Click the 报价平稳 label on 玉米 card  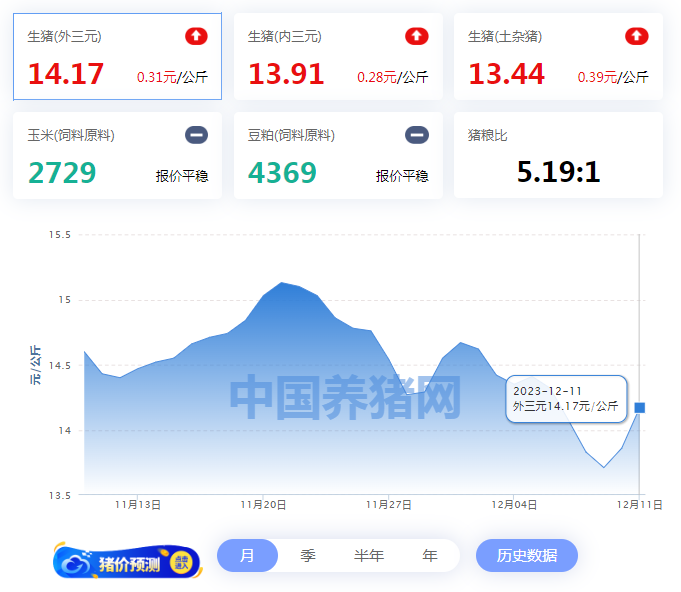(182, 176)
